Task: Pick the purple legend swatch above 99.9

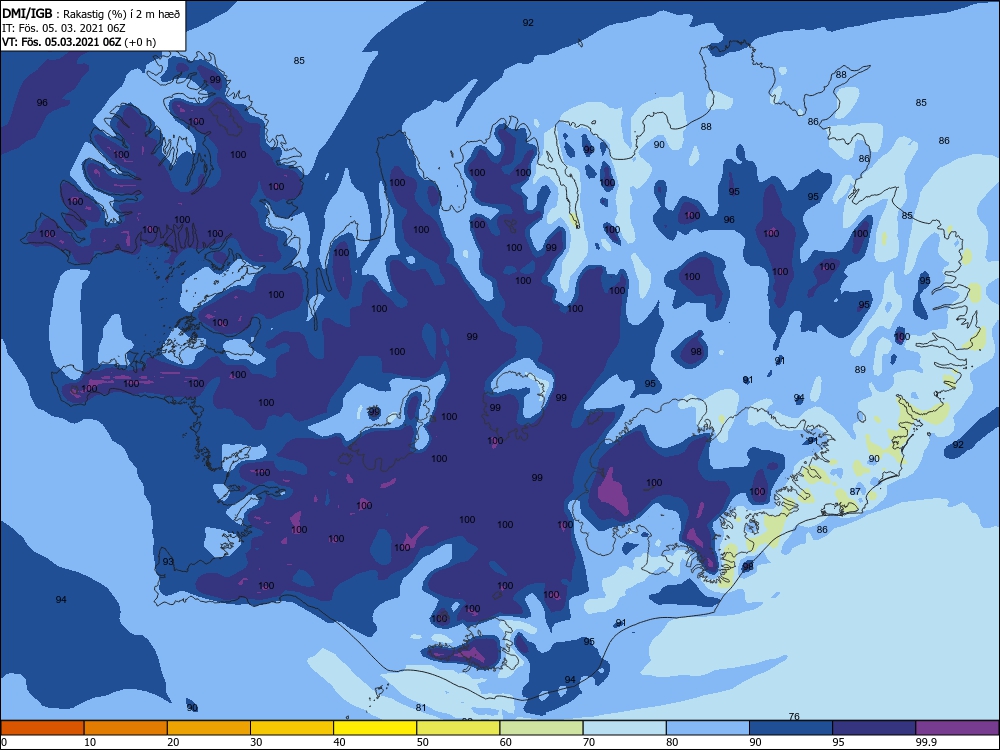Action: (957, 728)
